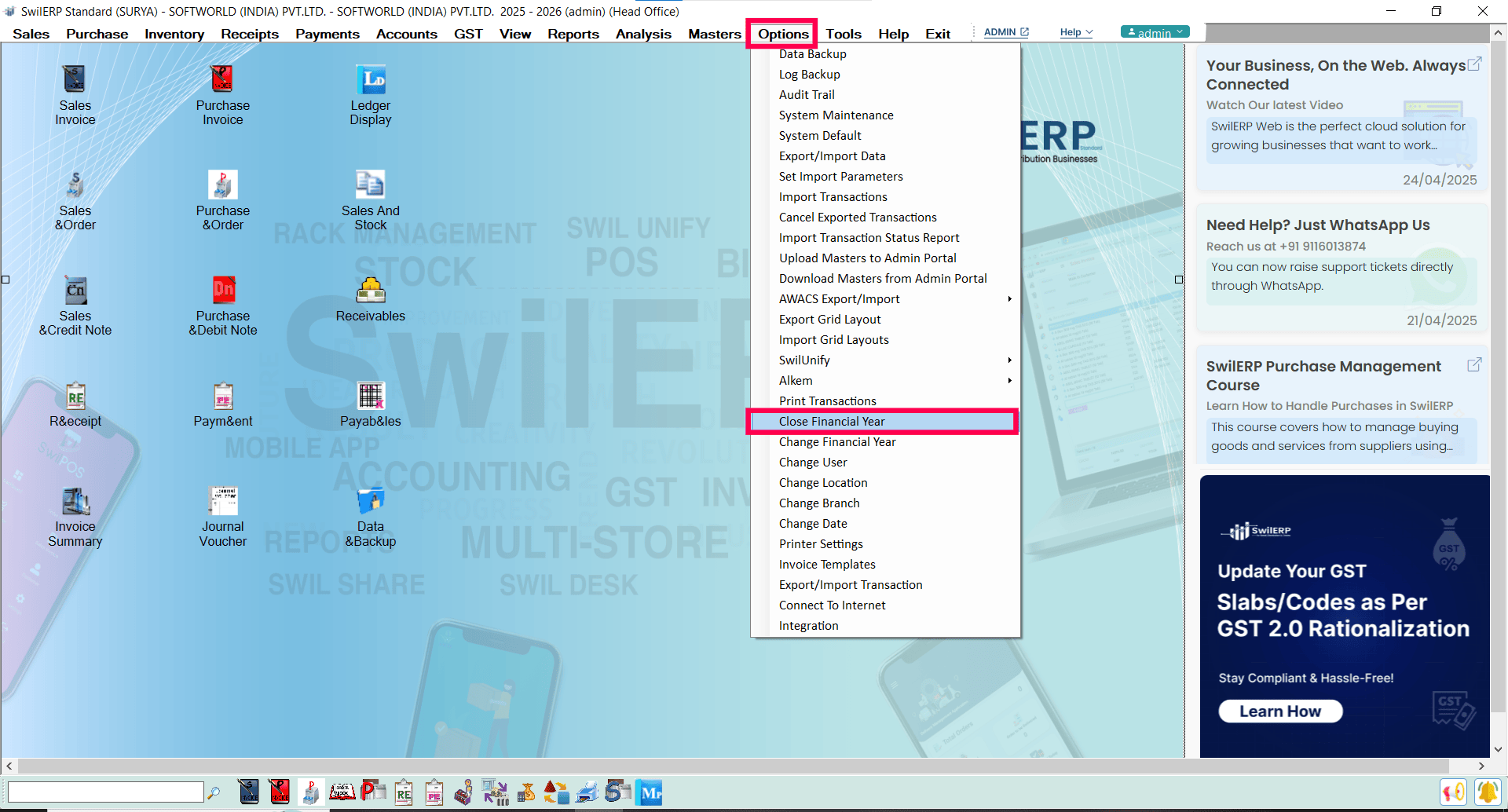The image size is (1508, 812).
Task: Open the Reports menu in menu bar
Action: coord(573,34)
